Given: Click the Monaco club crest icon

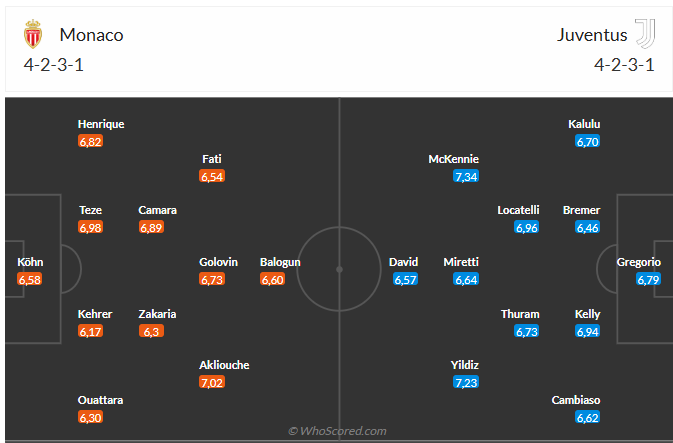Looking at the screenshot, I should [x=33, y=35].
